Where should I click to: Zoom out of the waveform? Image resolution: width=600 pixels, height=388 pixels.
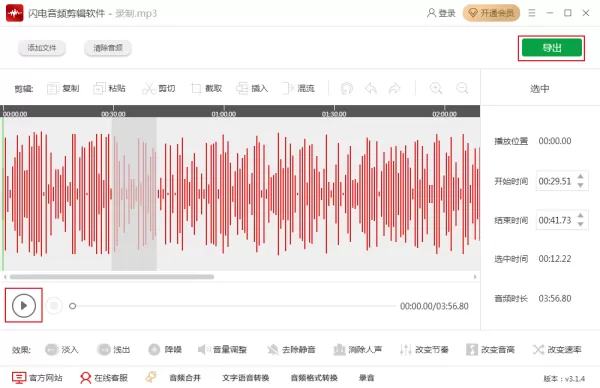462,88
